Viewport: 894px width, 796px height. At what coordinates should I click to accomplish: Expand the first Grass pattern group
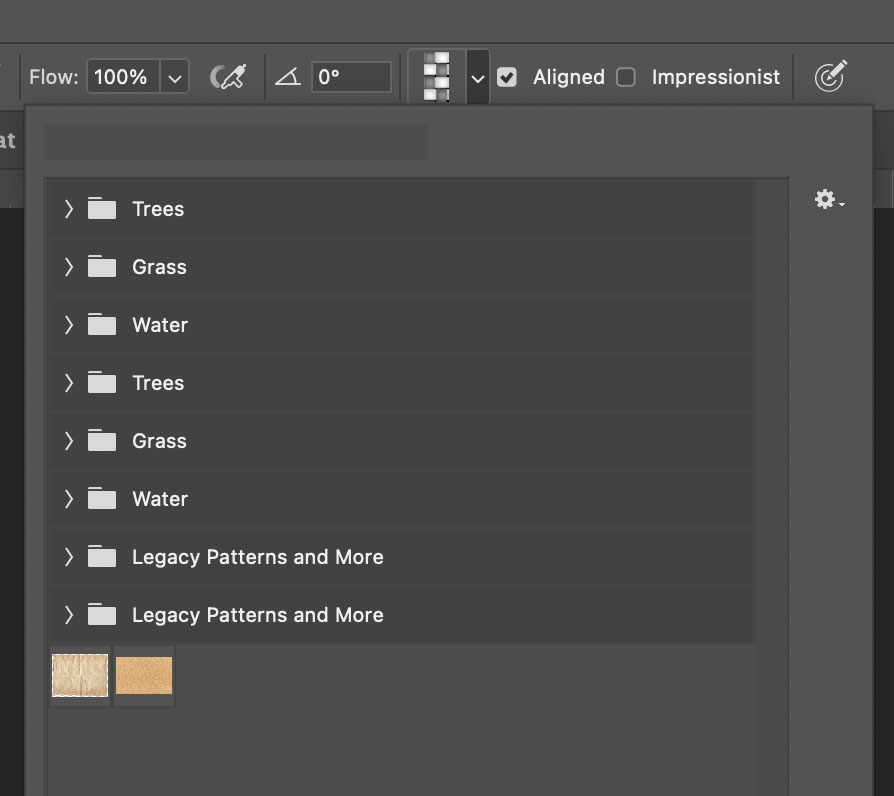[x=68, y=266]
